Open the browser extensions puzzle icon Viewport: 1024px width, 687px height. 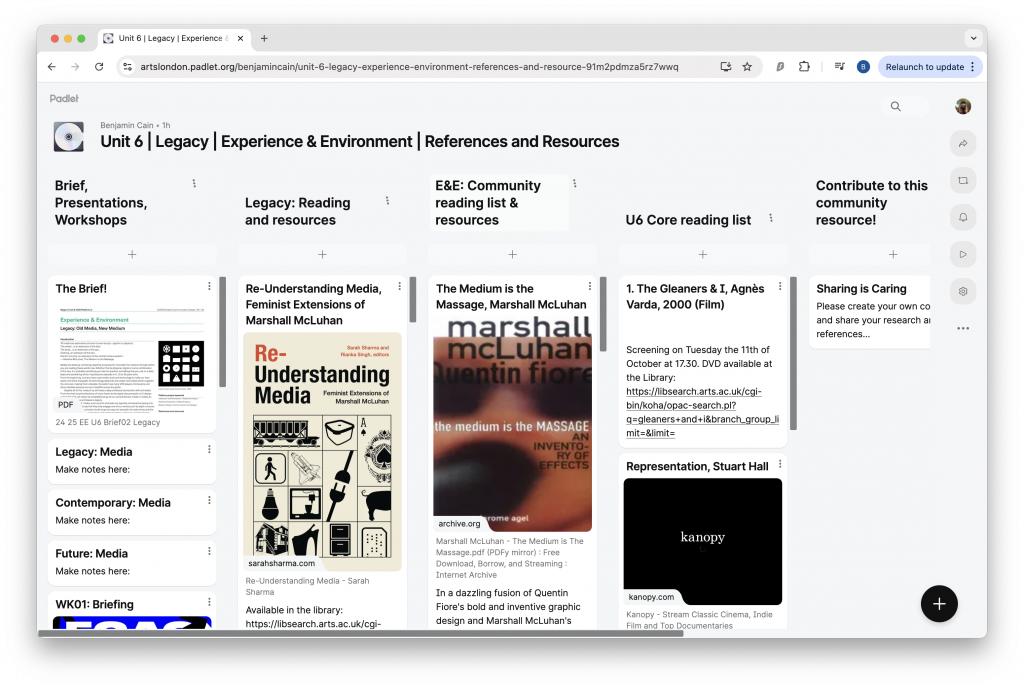(804, 67)
